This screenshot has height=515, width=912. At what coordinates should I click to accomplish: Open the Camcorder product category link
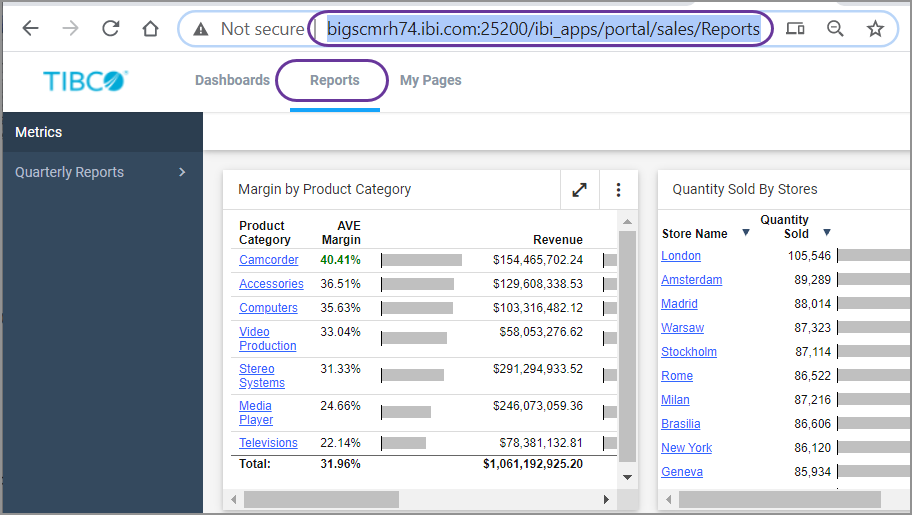tap(268, 260)
